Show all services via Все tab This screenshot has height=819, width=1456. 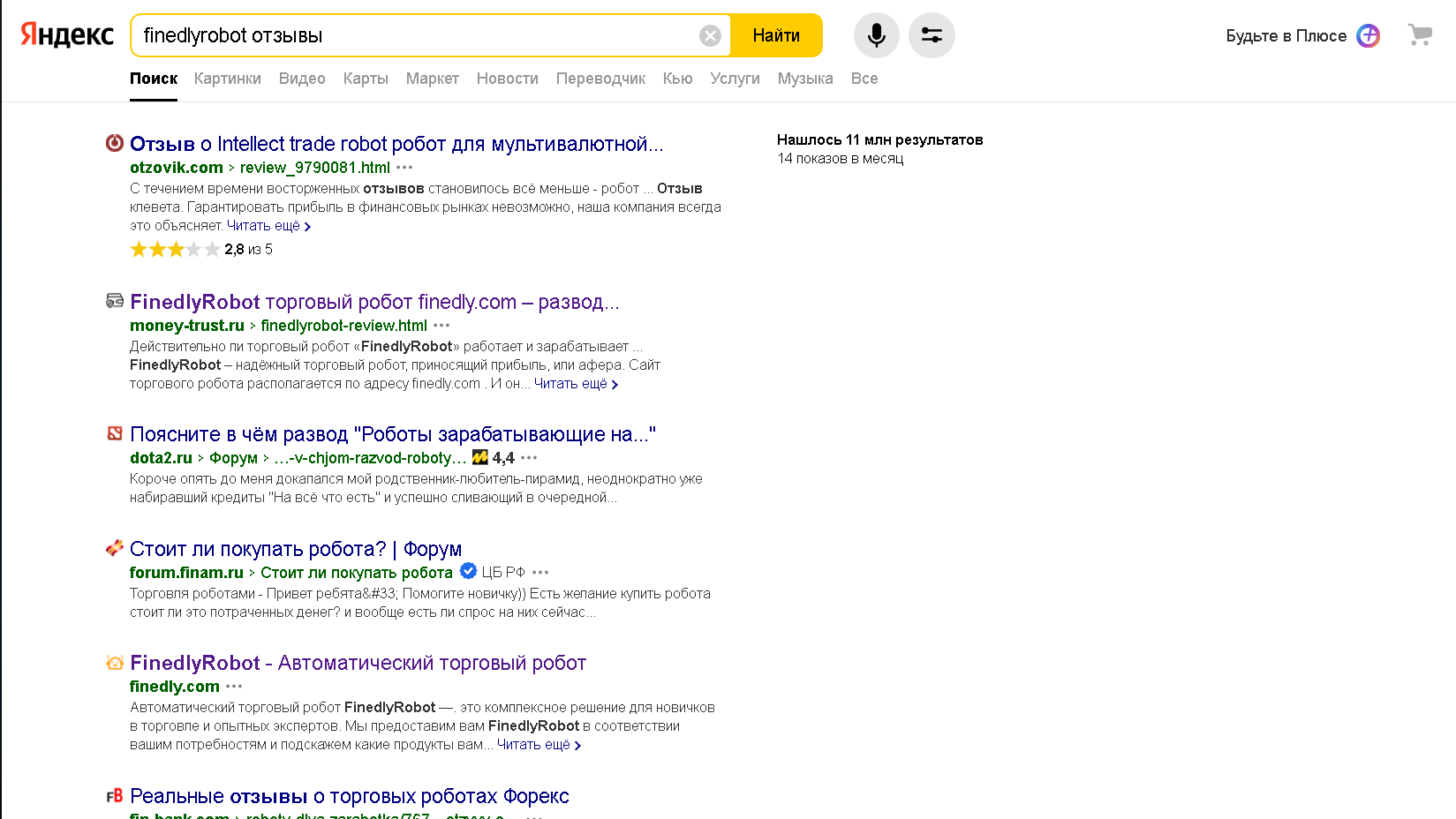click(864, 79)
